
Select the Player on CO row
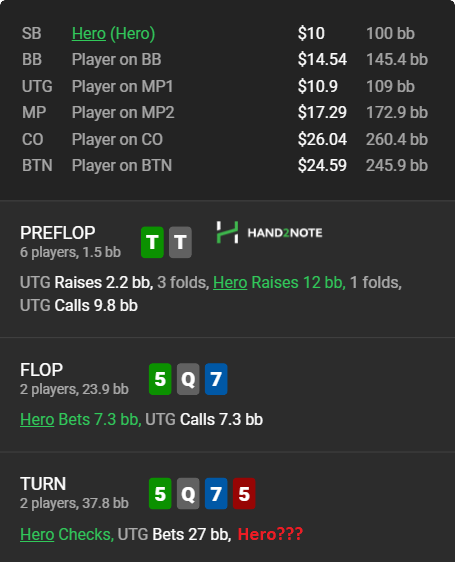point(225,139)
